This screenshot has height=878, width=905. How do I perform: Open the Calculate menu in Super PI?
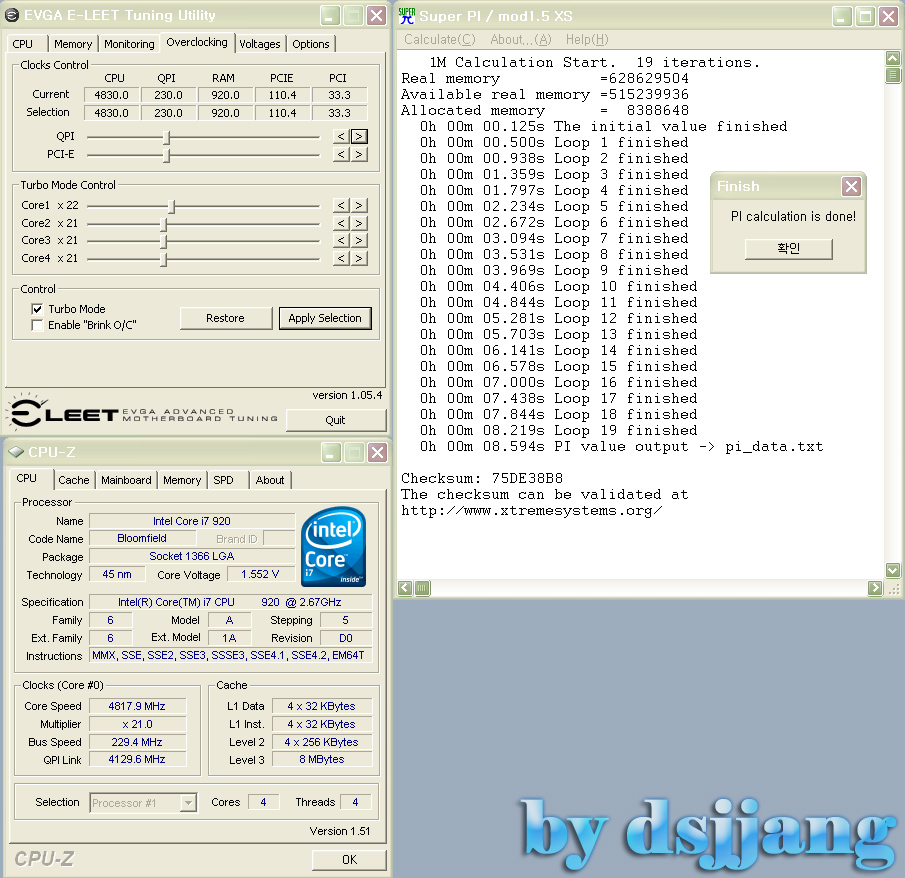click(x=439, y=39)
